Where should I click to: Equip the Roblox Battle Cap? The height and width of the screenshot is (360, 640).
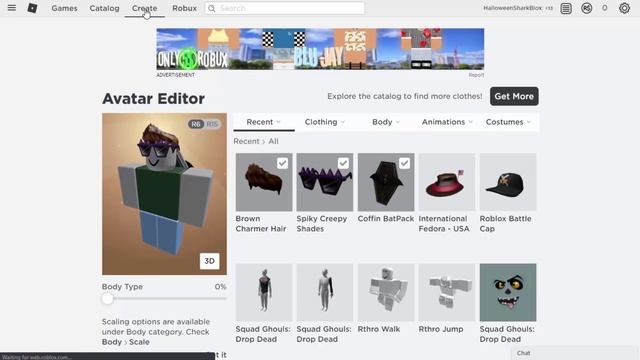point(508,182)
